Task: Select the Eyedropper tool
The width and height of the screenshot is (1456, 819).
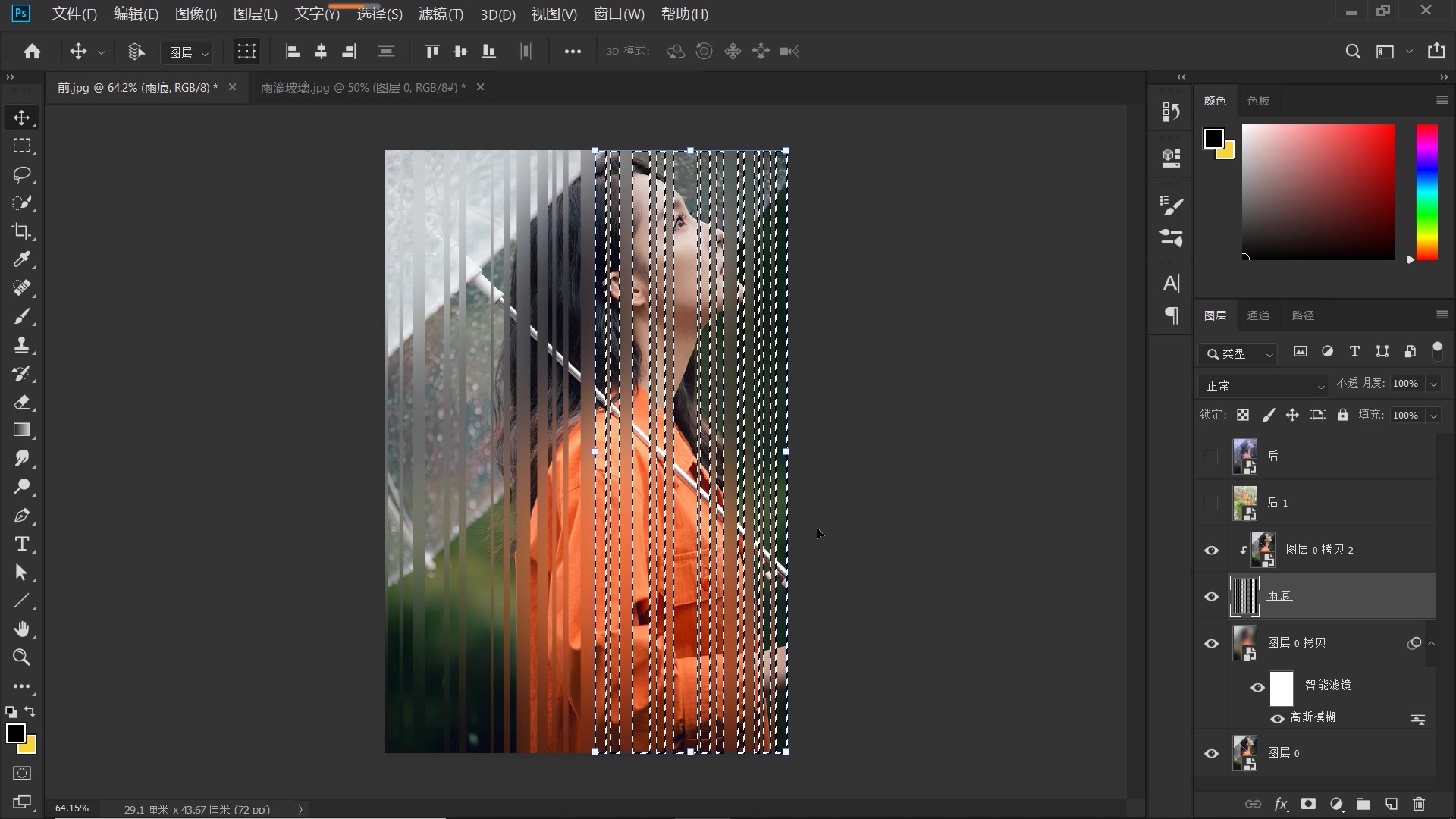Action: 21,259
